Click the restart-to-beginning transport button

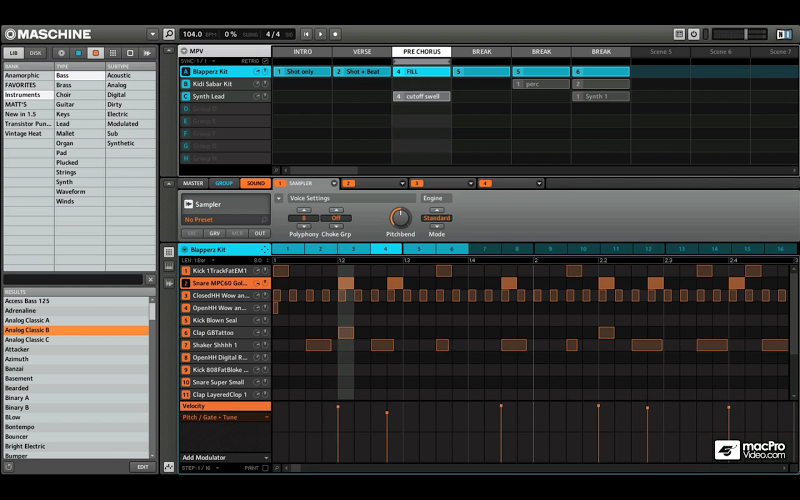pos(307,34)
